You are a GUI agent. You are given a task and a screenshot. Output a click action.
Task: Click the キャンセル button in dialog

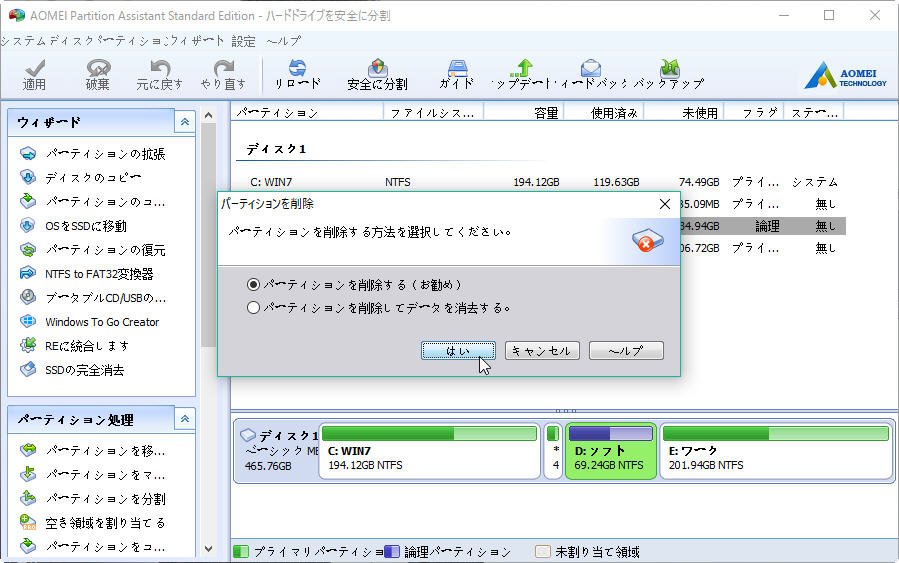(542, 350)
